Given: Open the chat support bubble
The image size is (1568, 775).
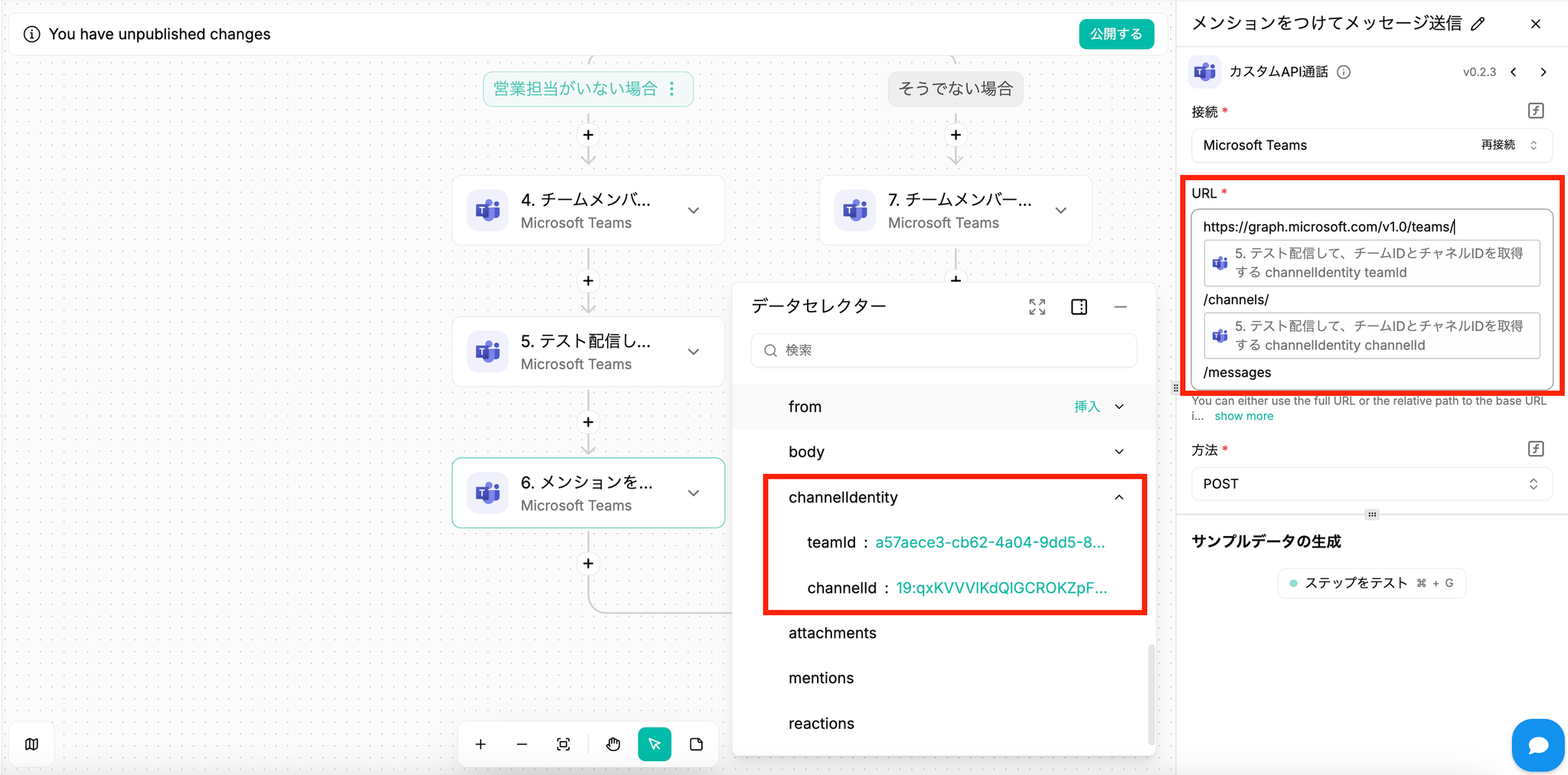Looking at the screenshot, I should click(x=1537, y=745).
